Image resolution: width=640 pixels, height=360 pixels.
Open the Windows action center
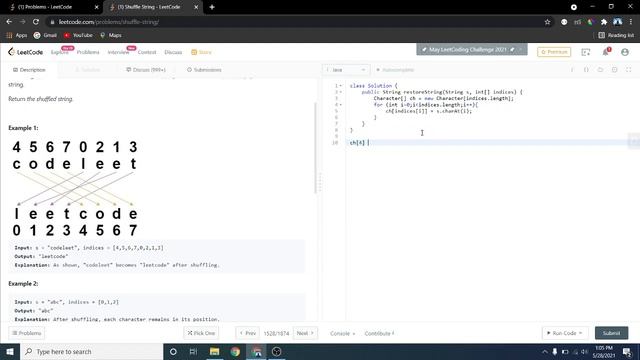tap(627, 351)
